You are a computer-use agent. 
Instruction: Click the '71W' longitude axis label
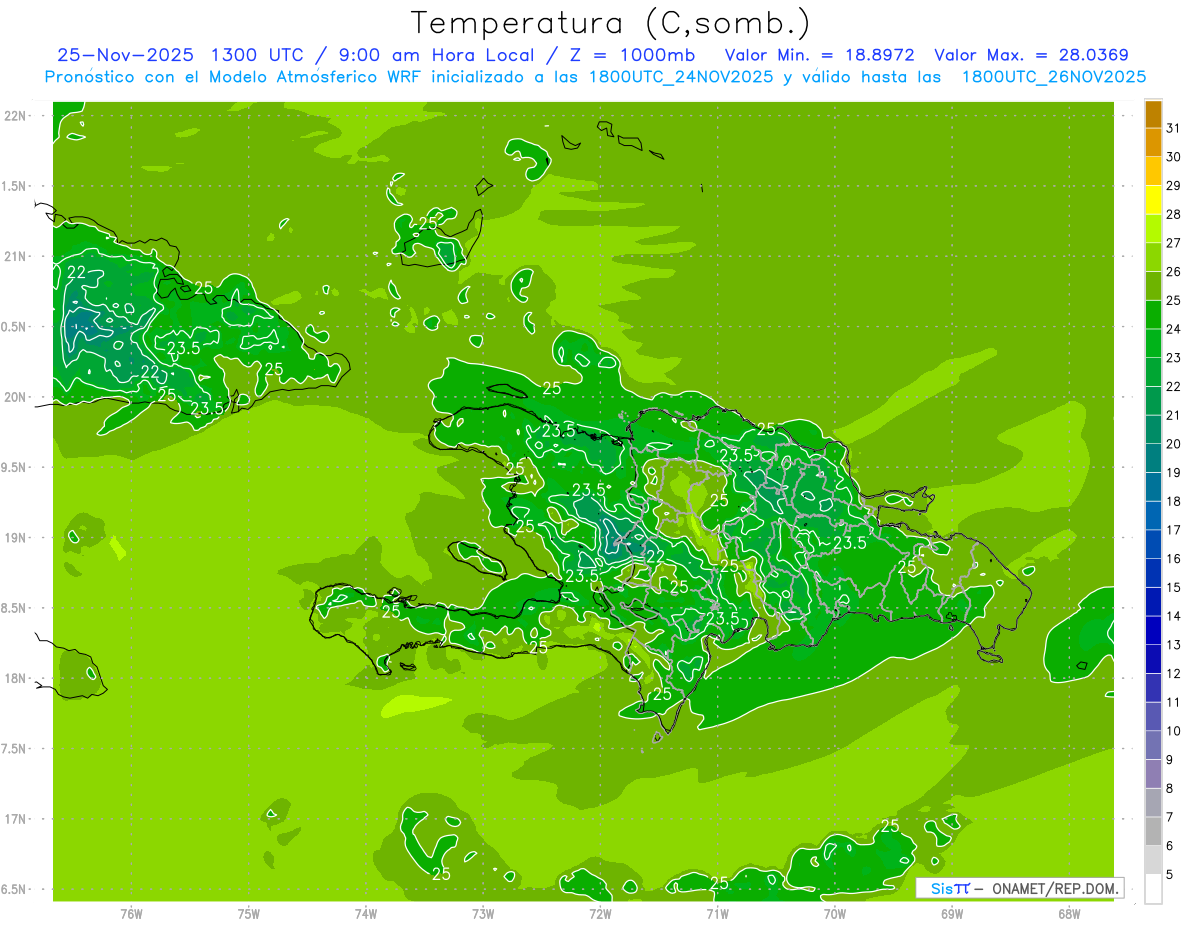[x=717, y=913]
